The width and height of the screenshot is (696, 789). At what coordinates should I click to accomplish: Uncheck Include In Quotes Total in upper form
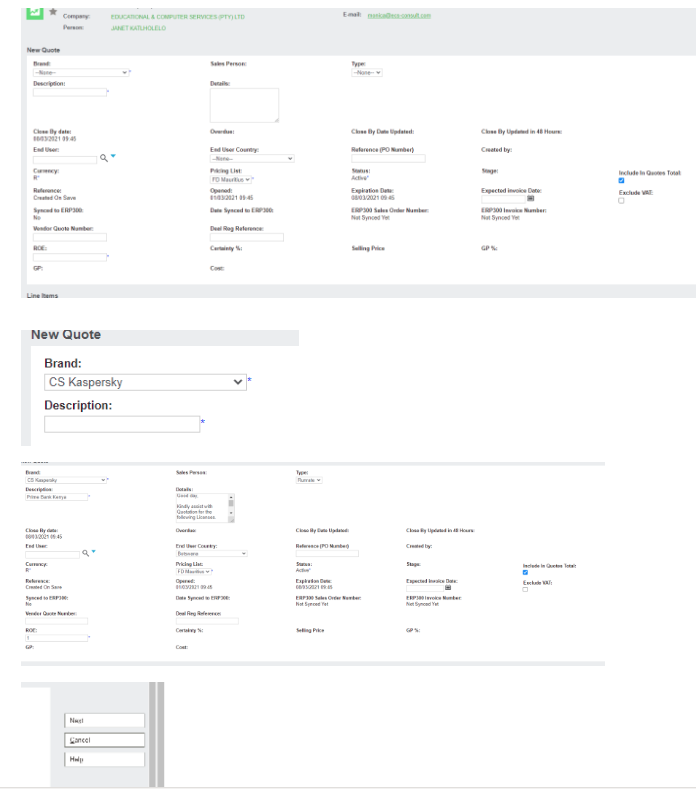coord(622,180)
